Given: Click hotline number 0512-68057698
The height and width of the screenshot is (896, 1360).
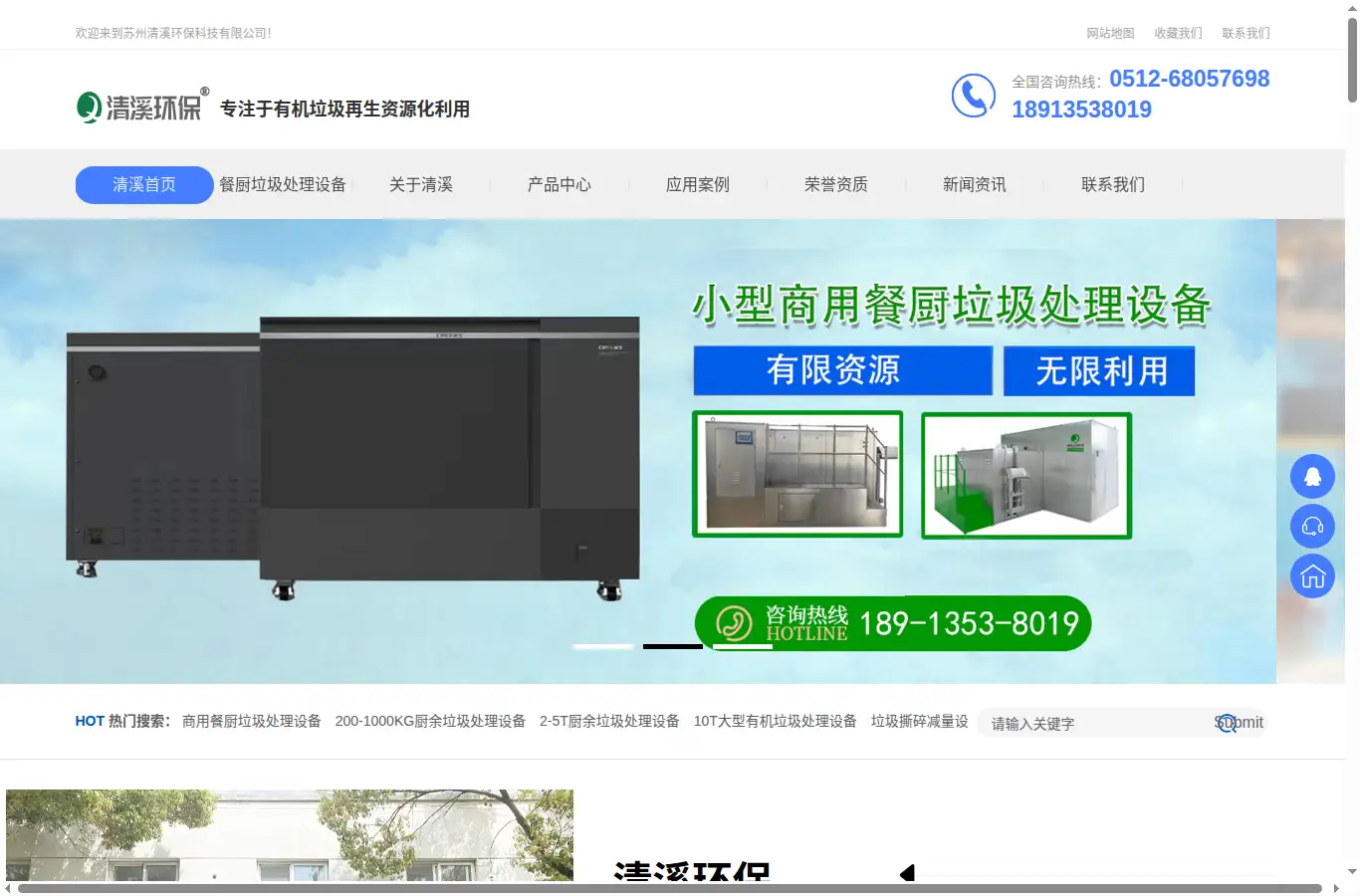Looking at the screenshot, I should point(1190,79).
